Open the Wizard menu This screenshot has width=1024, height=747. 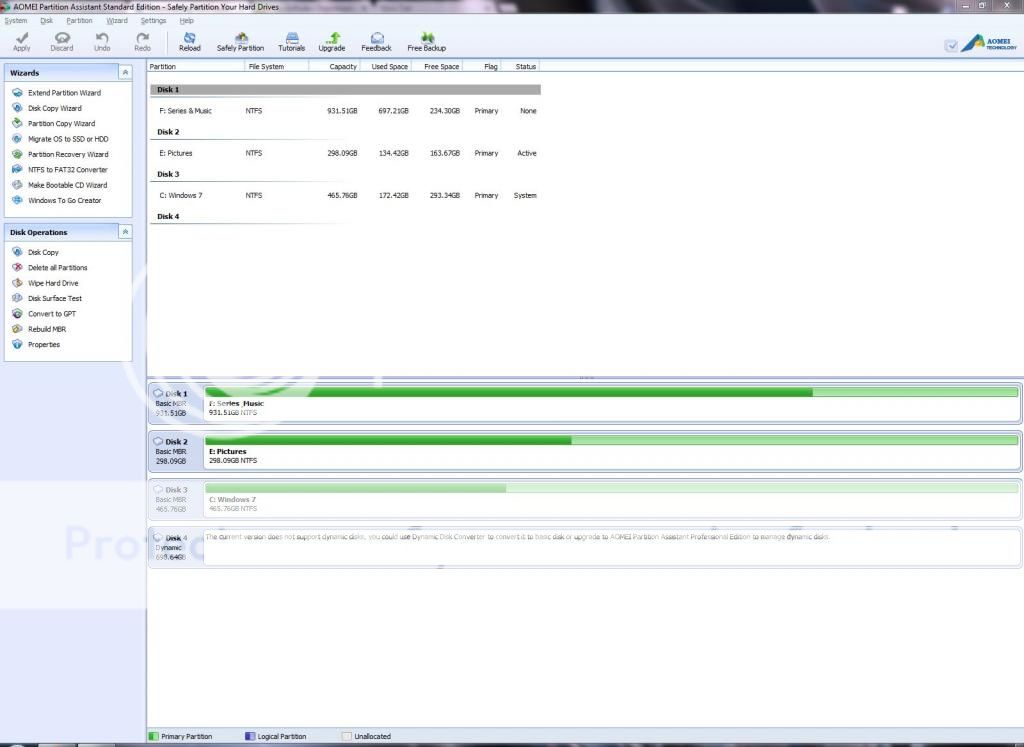tap(117, 20)
